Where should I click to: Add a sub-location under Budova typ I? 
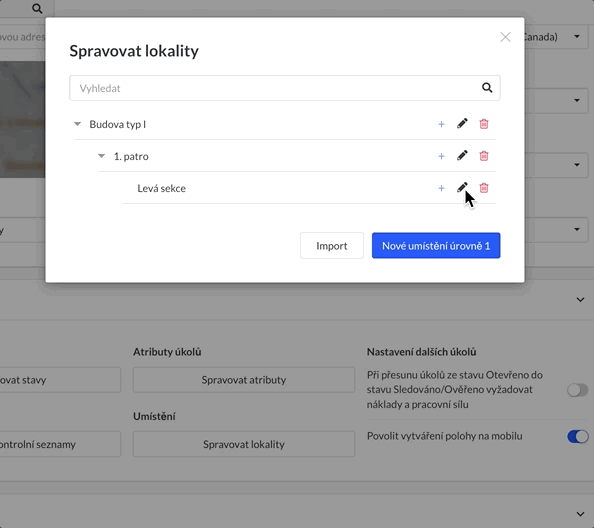(x=441, y=124)
